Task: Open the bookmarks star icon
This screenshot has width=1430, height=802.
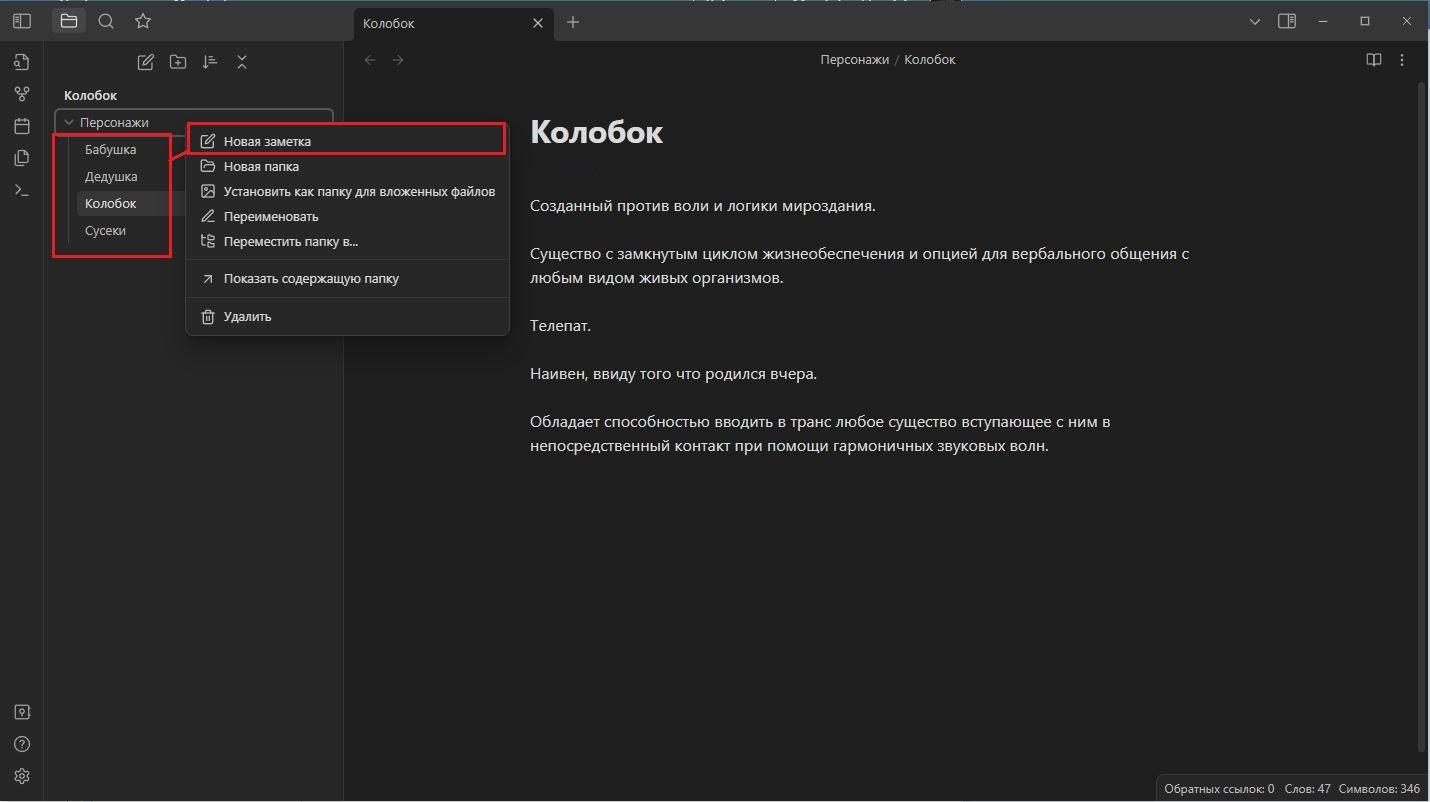Action: [143, 21]
